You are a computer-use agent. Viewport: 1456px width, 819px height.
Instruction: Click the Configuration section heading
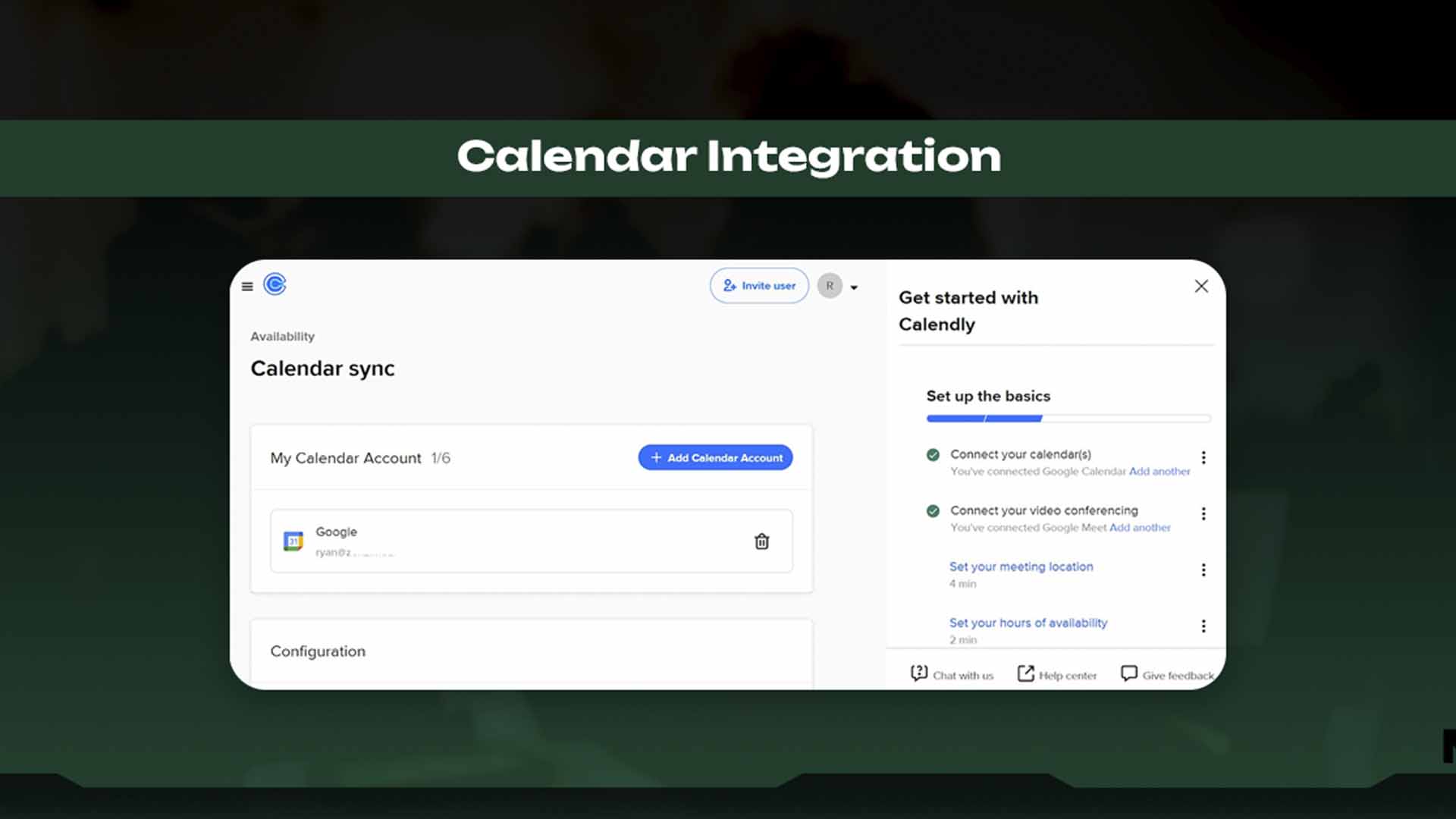coord(318,651)
